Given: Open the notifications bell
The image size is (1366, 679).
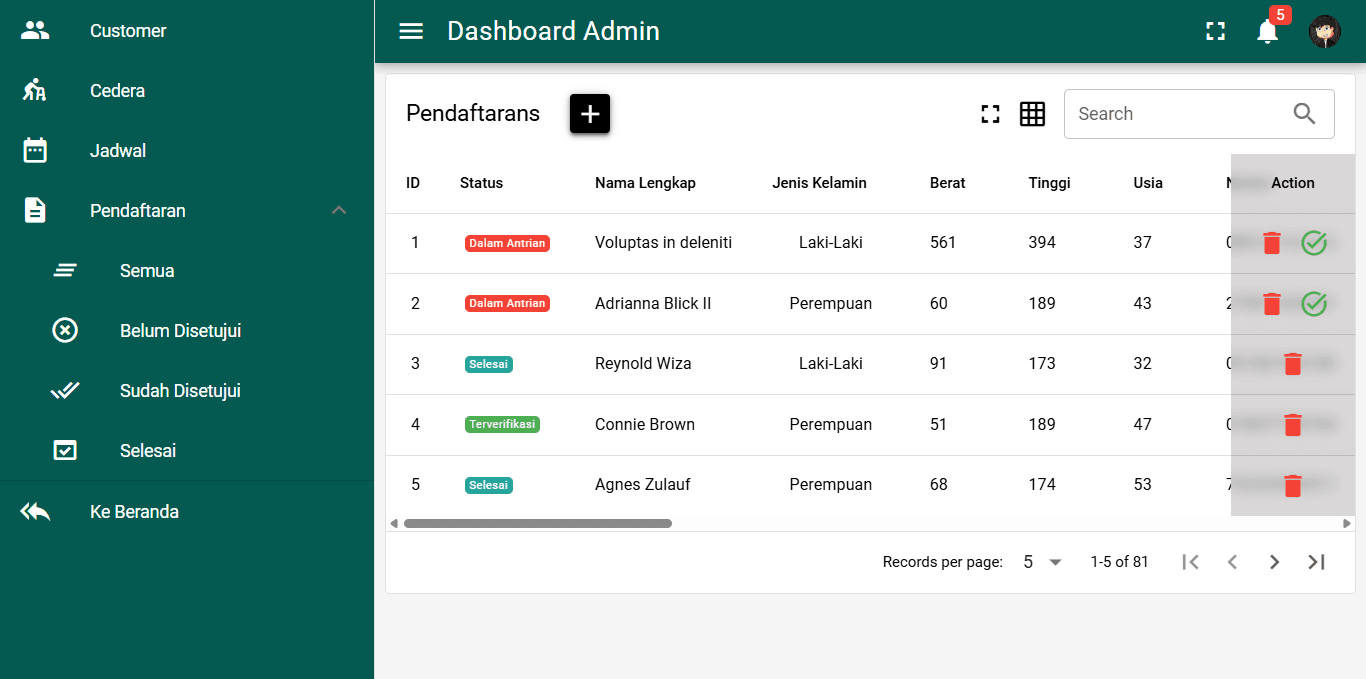Looking at the screenshot, I should pos(1267,31).
